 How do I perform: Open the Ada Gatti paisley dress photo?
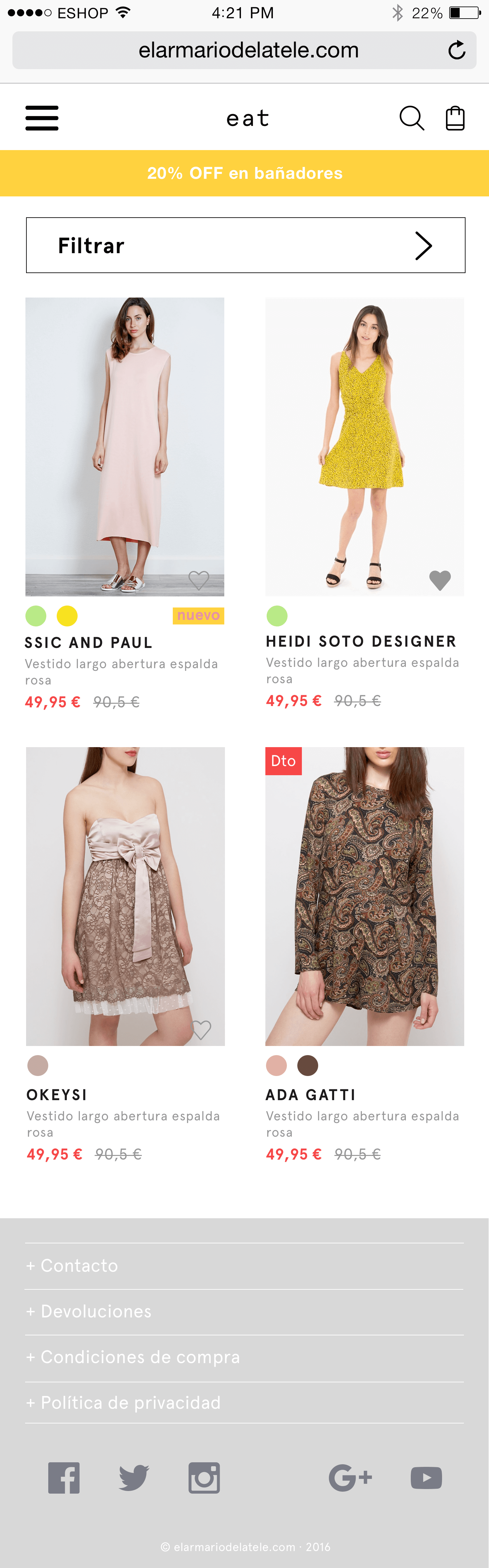coord(364,896)
